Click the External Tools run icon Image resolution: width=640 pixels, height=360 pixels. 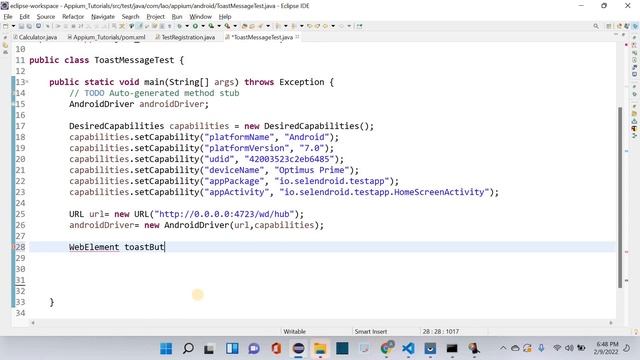pos(227,26)
